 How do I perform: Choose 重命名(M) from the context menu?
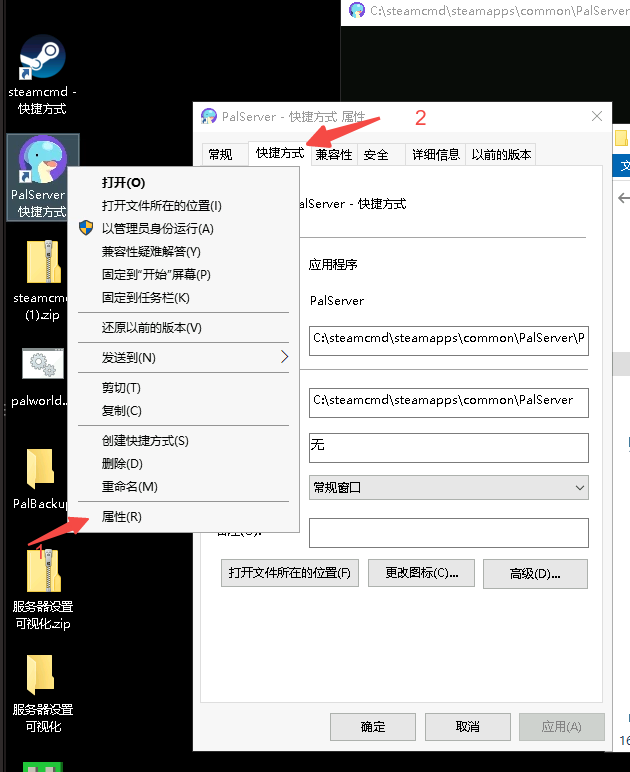tap(183, 486)
